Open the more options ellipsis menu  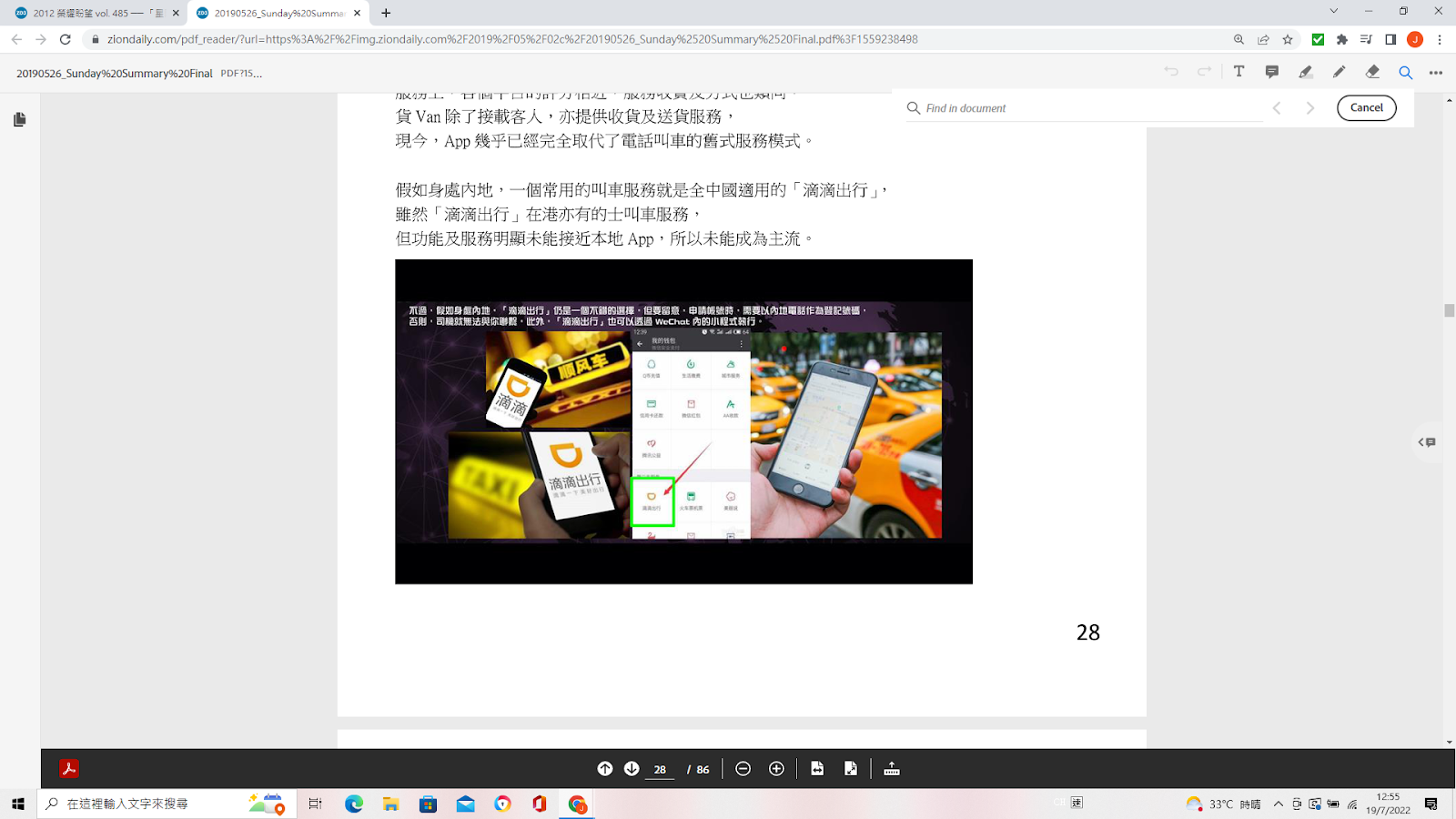[x=1436, y=73]
